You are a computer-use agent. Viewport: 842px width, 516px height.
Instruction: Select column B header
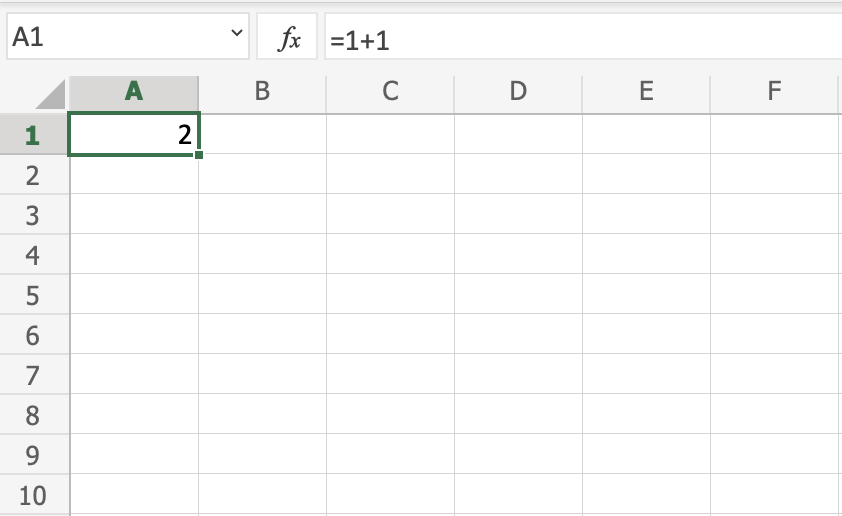click(x=262, y=92)
